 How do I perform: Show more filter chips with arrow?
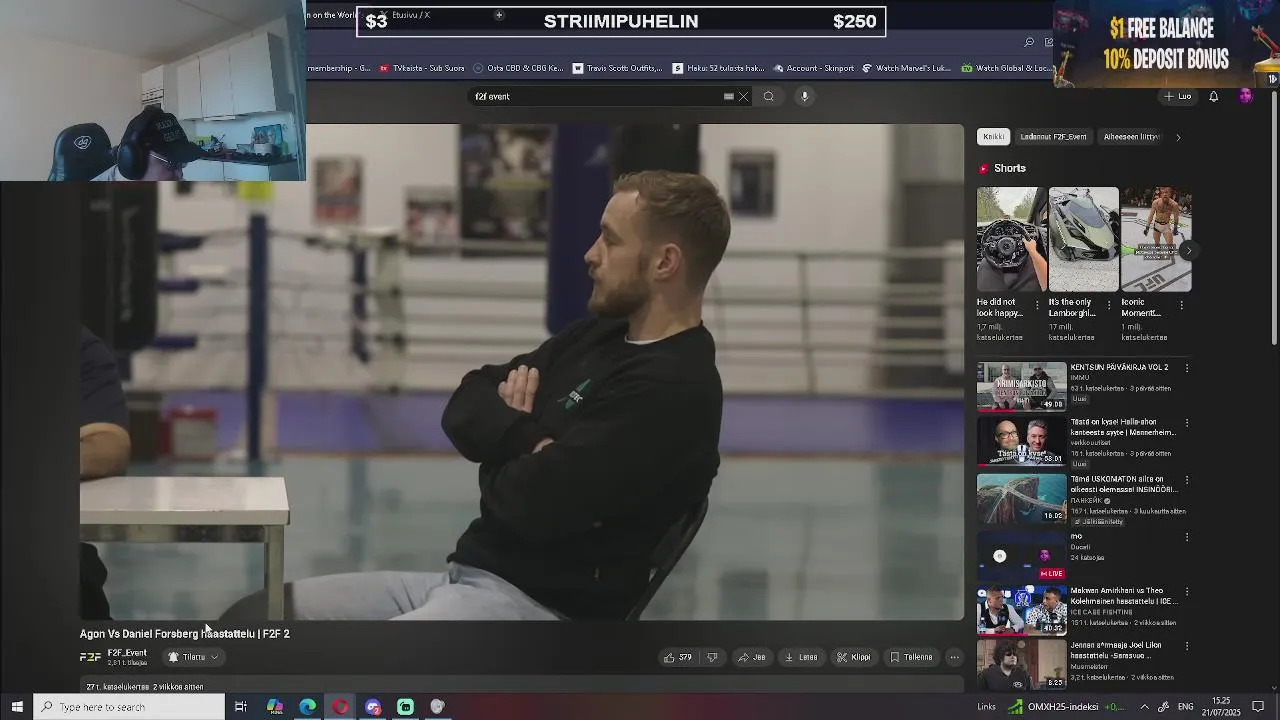tap(1178, 137)
